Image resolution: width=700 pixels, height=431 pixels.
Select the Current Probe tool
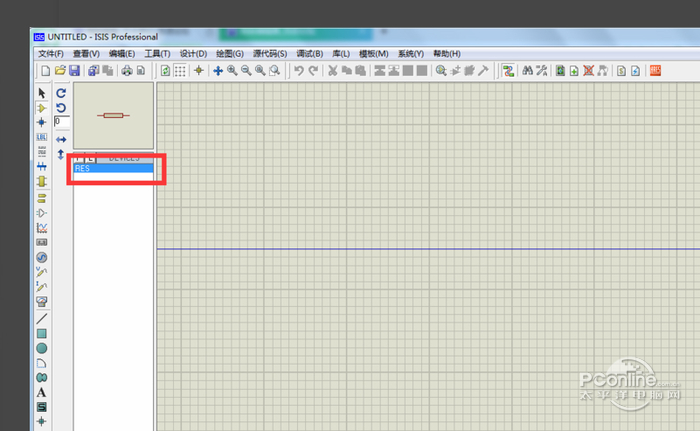pos(42,286)
